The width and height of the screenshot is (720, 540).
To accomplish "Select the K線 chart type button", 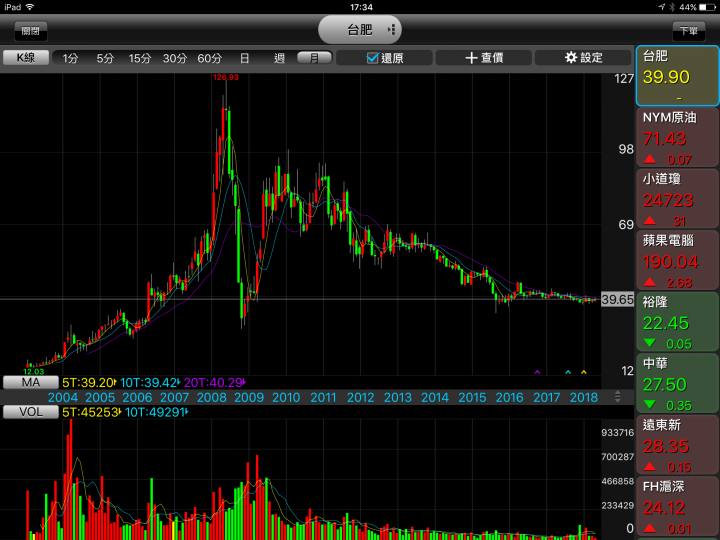I will coord(26,57).
